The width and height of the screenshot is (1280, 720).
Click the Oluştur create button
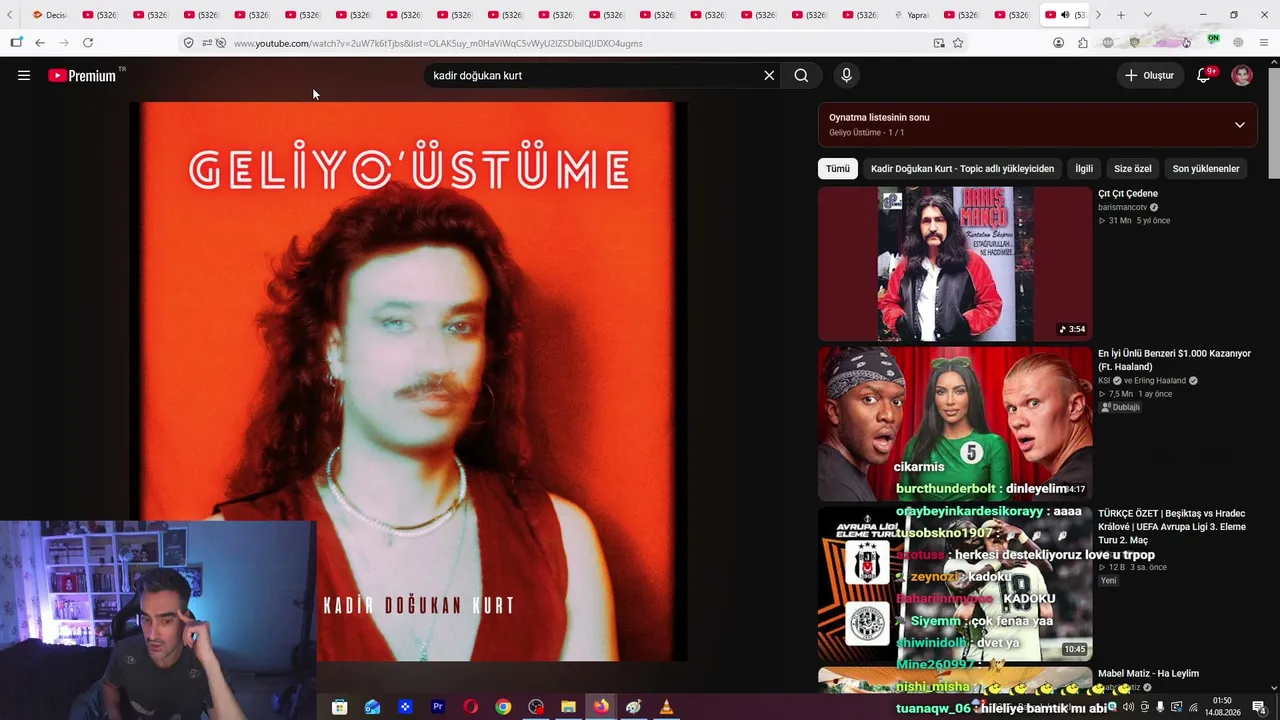click(x=1149, y=75)
